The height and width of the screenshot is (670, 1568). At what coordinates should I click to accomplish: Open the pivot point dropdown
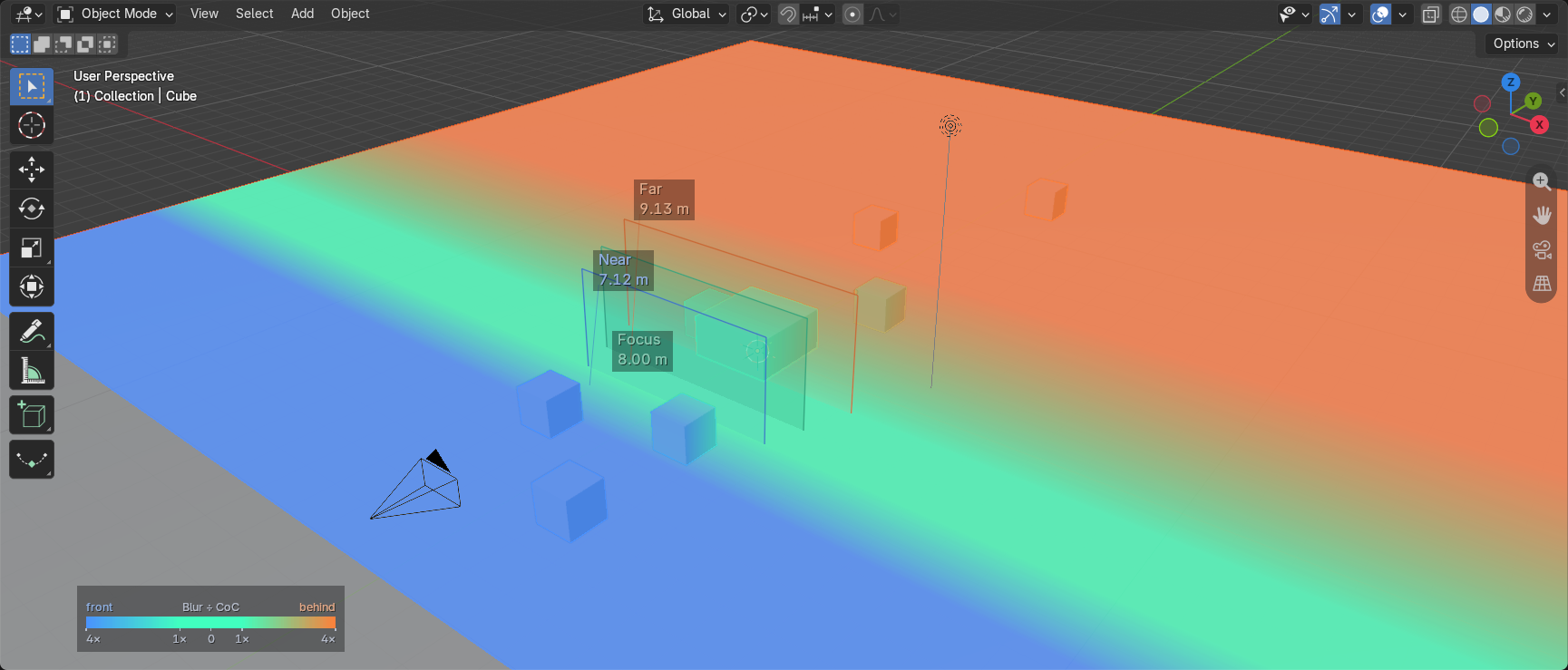tap(754, 14)
